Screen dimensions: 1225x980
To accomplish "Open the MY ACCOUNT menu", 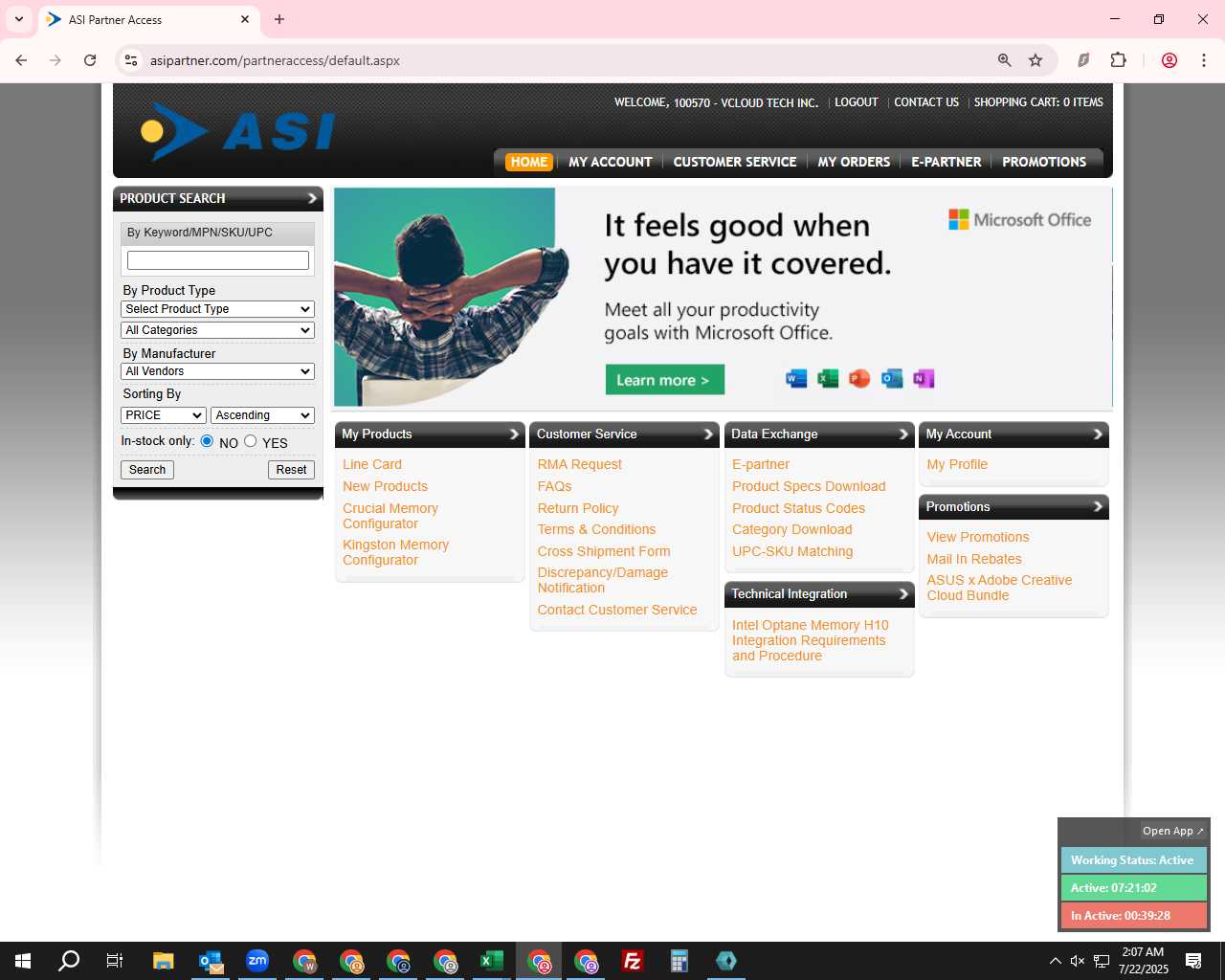I will (x=611, y=162).
